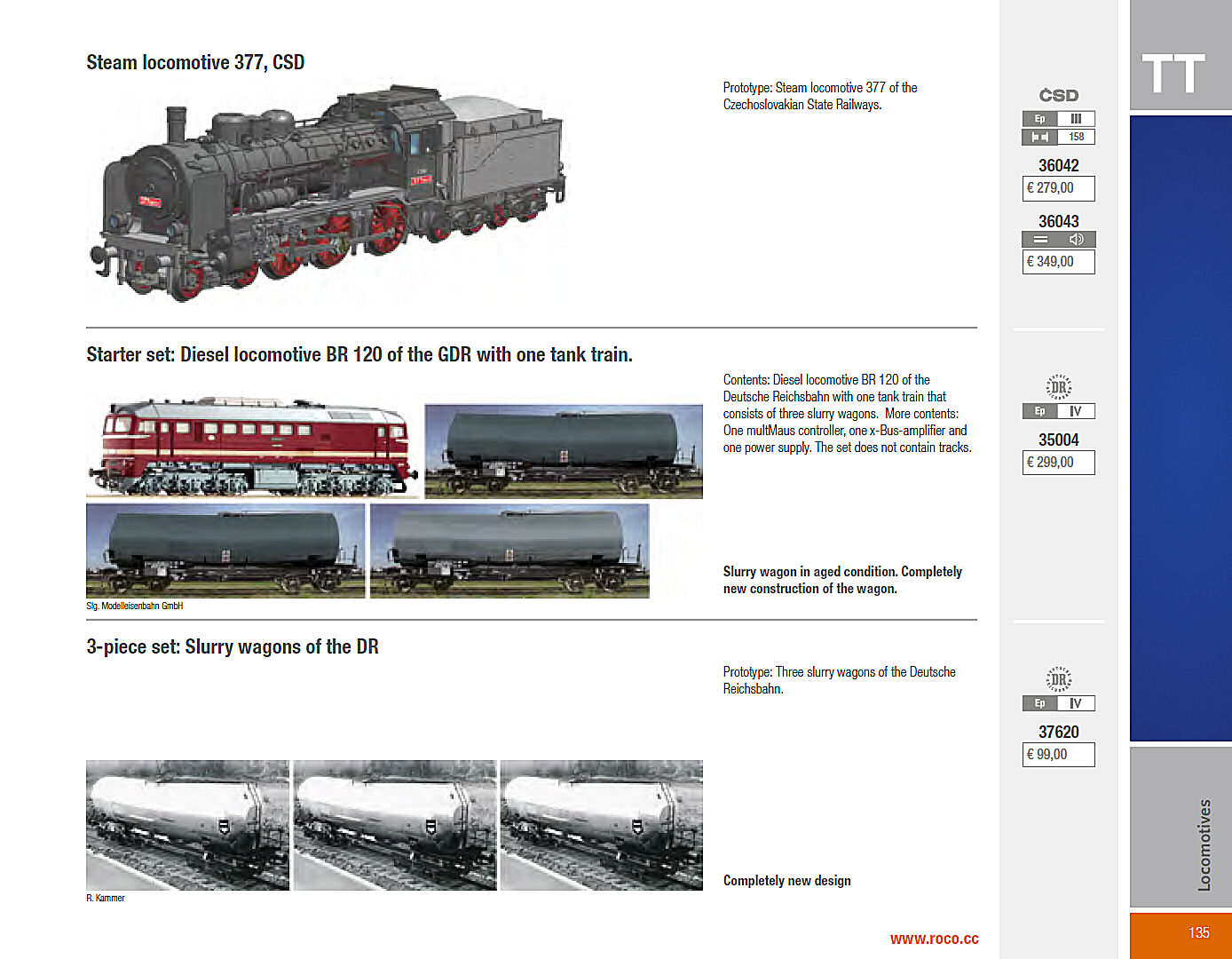The width and height of the screenshot is (1232, 959).
Task: Click the € 349,00 price box
Action: (x=1058, y=262)
